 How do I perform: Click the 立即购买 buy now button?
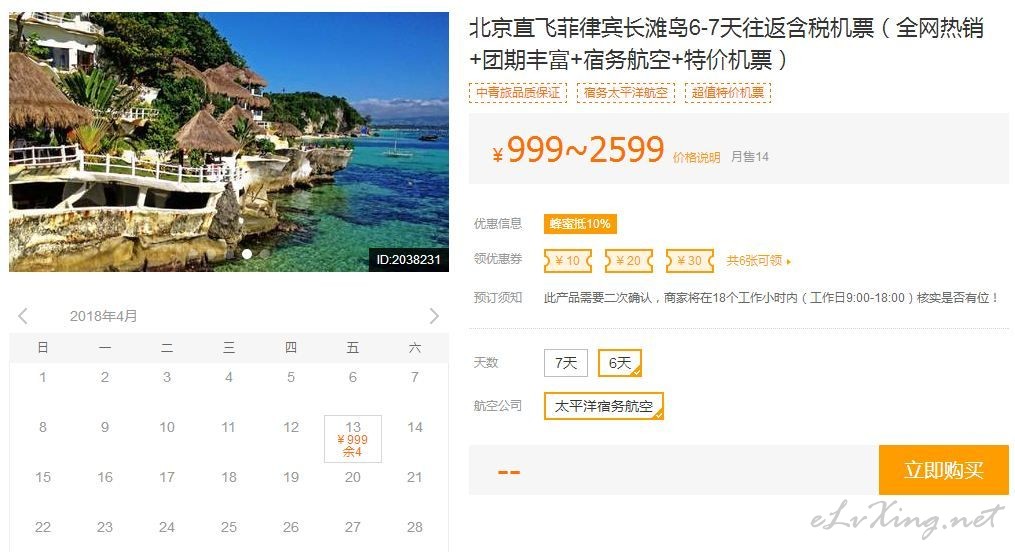coord(944,470)
